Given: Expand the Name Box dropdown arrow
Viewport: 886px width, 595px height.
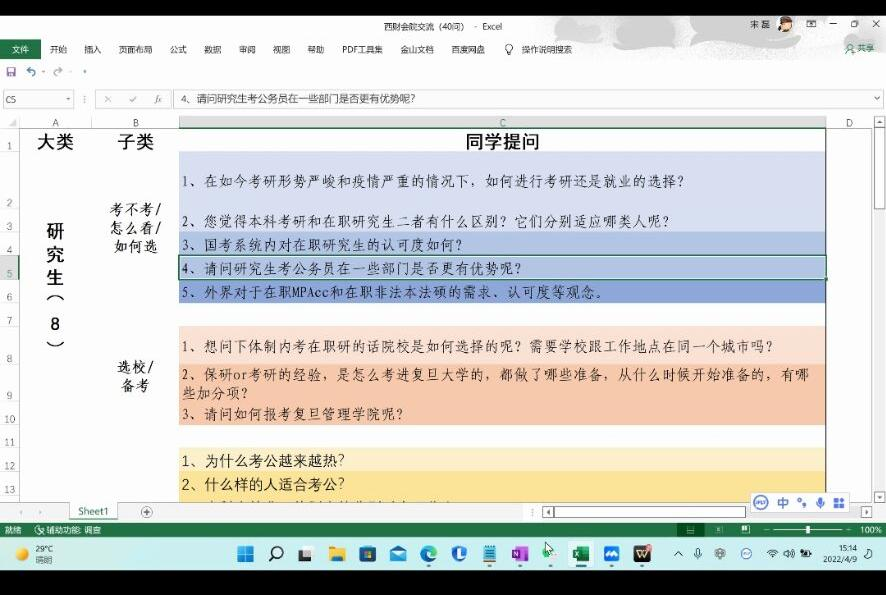Looking at the screenshot, I should (68, 99).
